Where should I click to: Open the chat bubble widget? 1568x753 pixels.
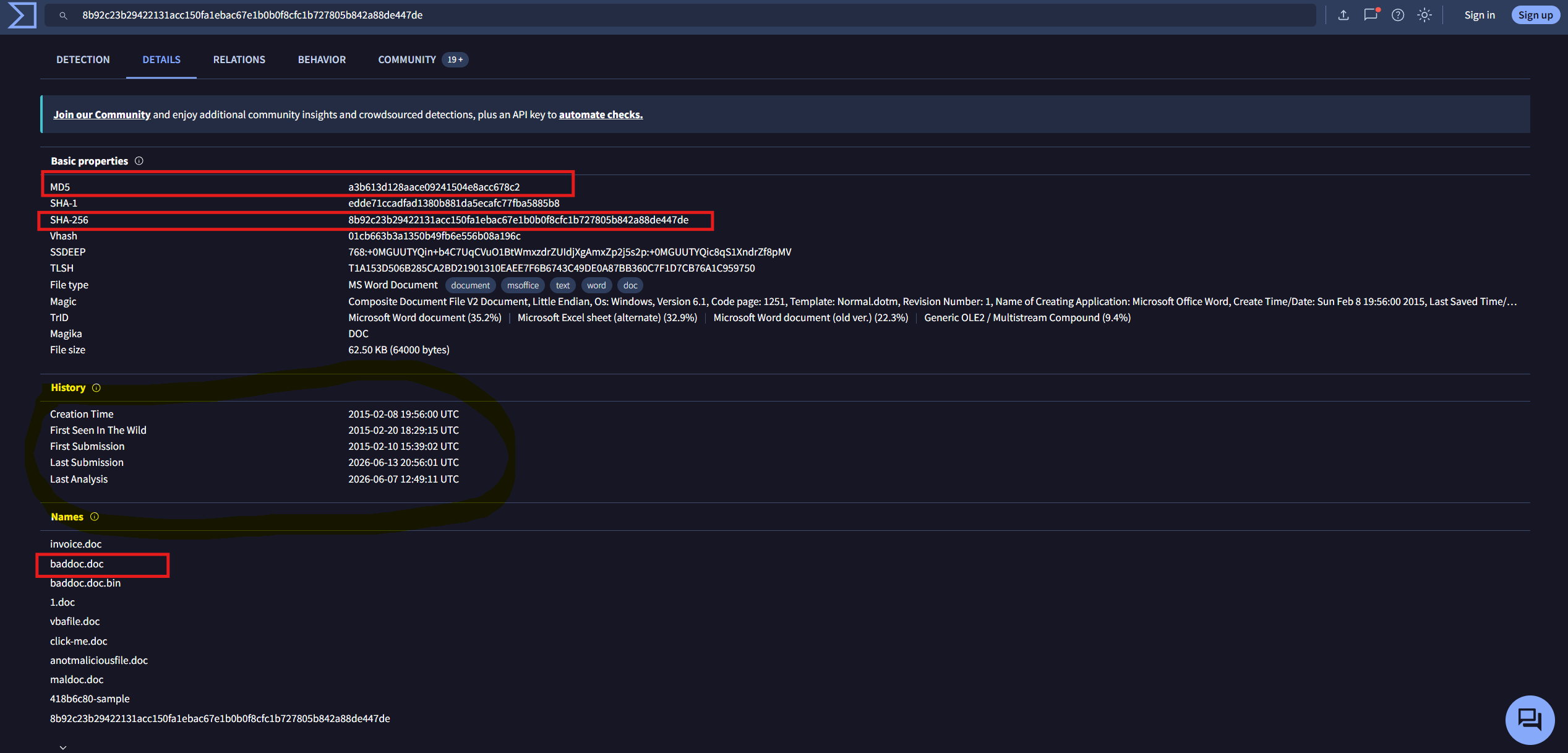tap(1530, 720)
